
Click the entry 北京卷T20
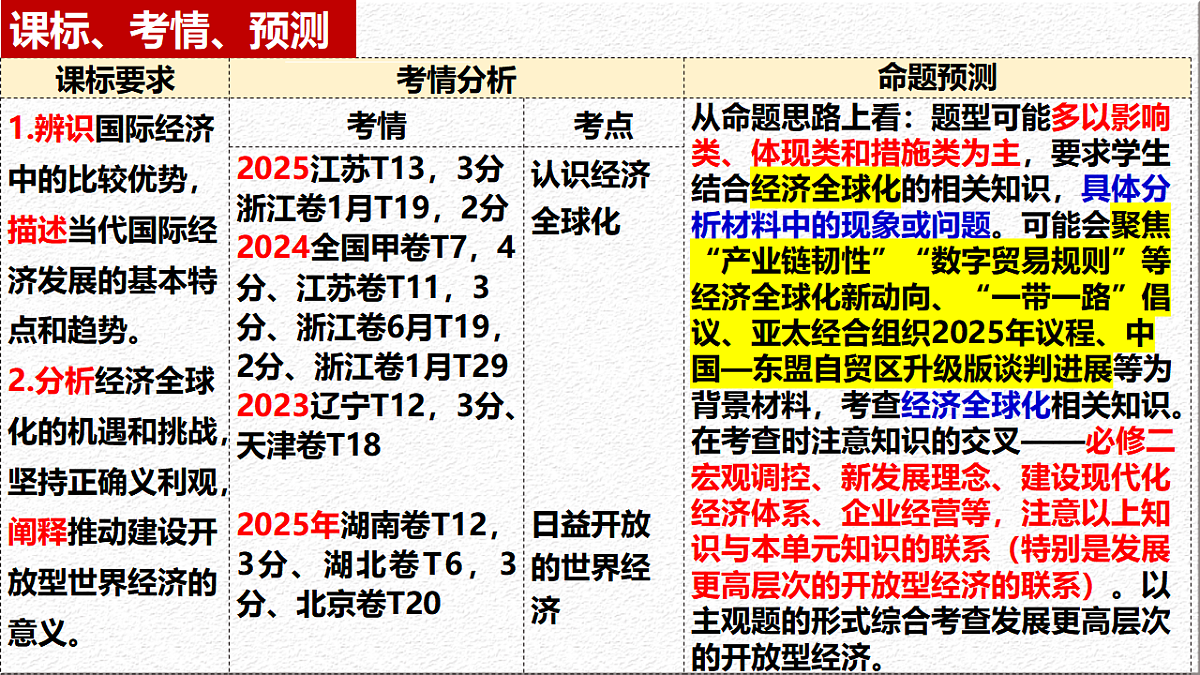pyautogui.click(x=368, y=604)
